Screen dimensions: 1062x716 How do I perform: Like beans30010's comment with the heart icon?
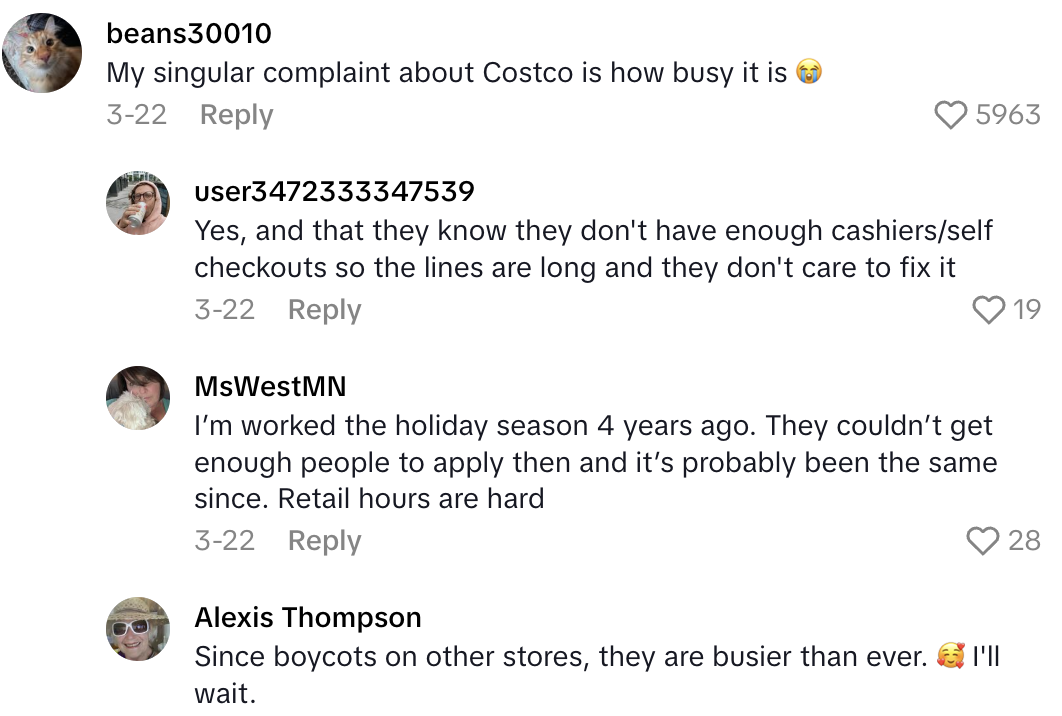[951, 115]
